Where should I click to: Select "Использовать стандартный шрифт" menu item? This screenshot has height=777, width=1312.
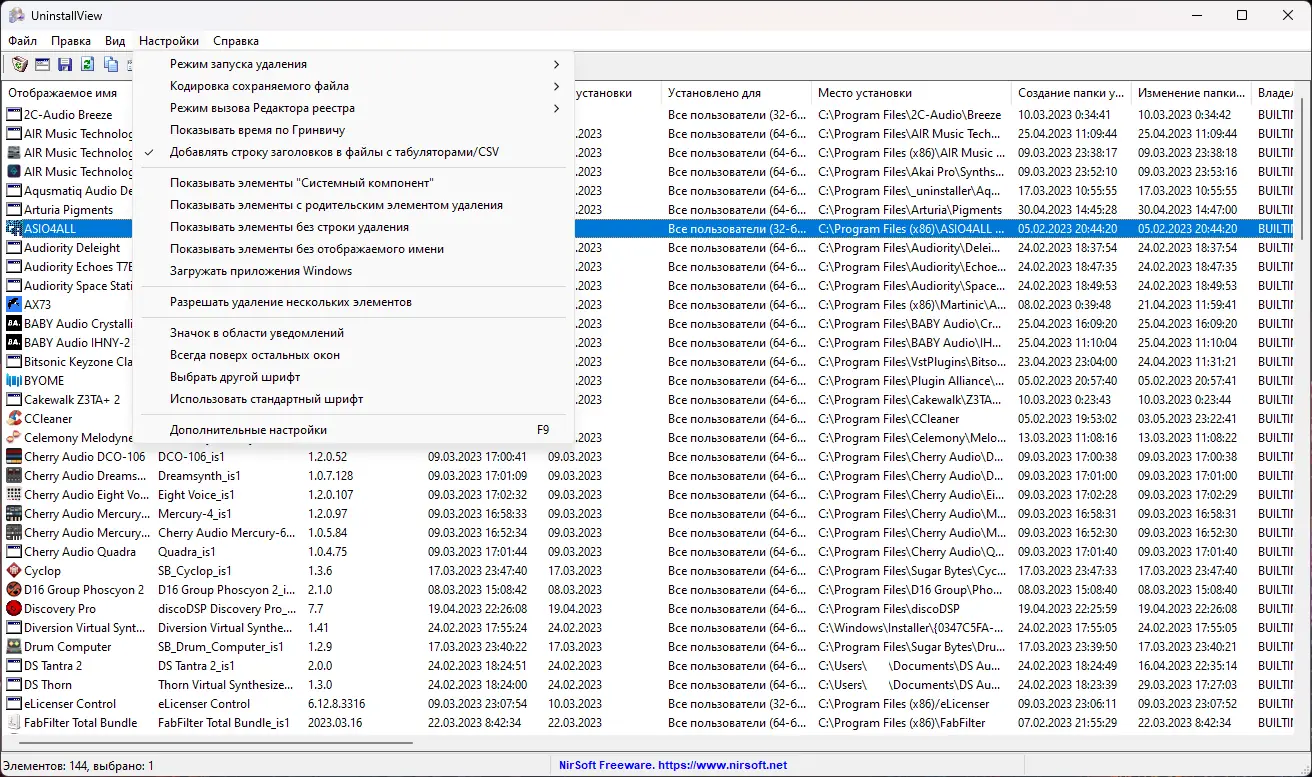(x=354, y=399)
